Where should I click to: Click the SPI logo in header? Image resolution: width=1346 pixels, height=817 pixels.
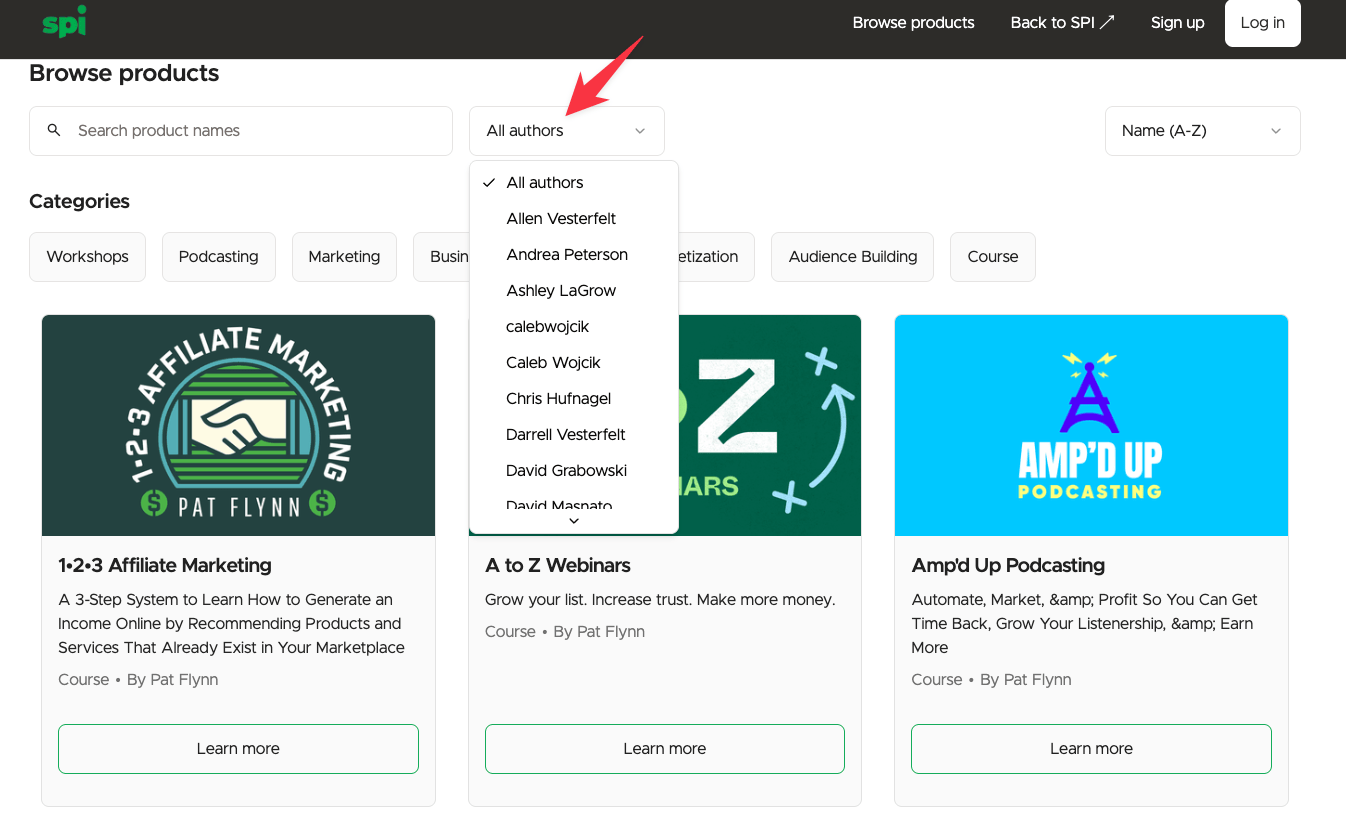click(64, 22)
